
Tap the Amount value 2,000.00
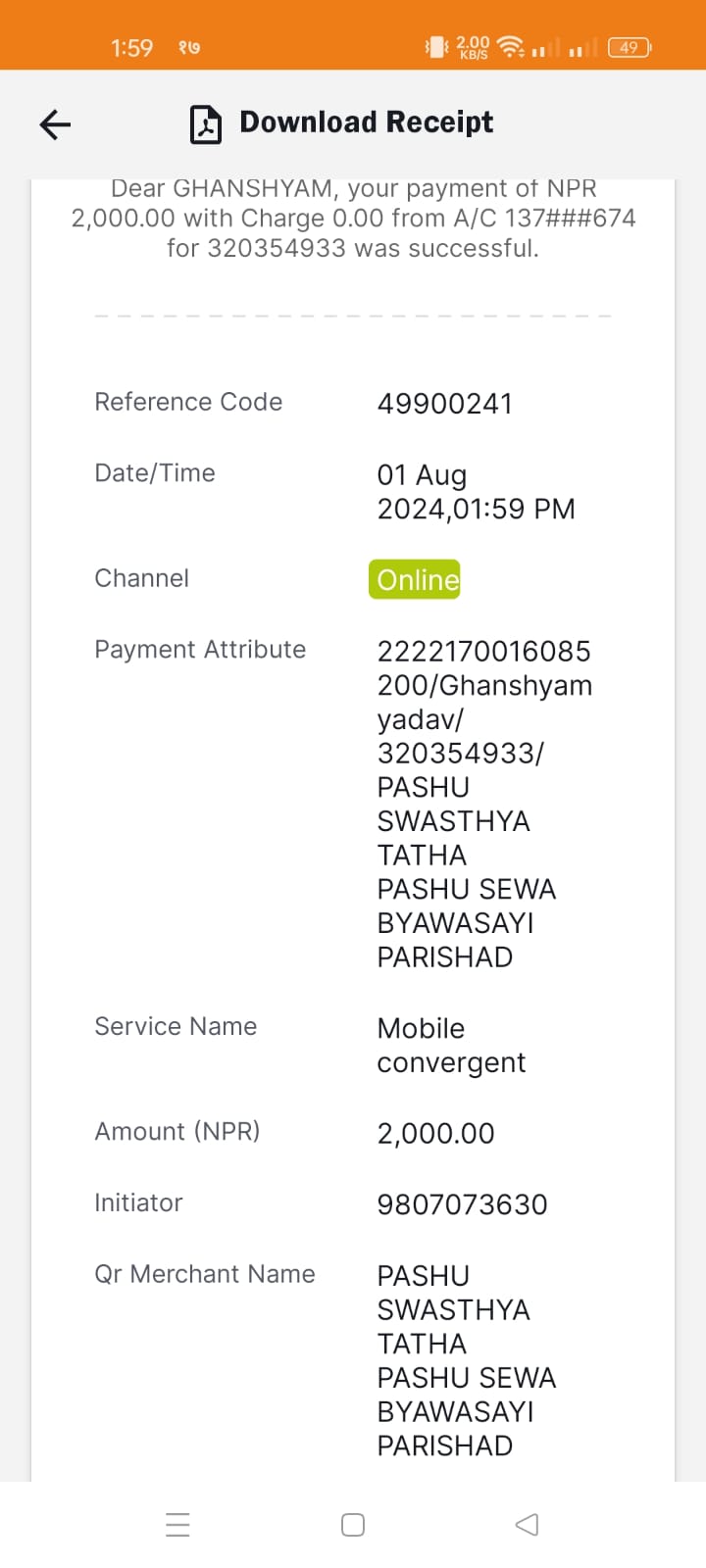[x=436, y=1133]
